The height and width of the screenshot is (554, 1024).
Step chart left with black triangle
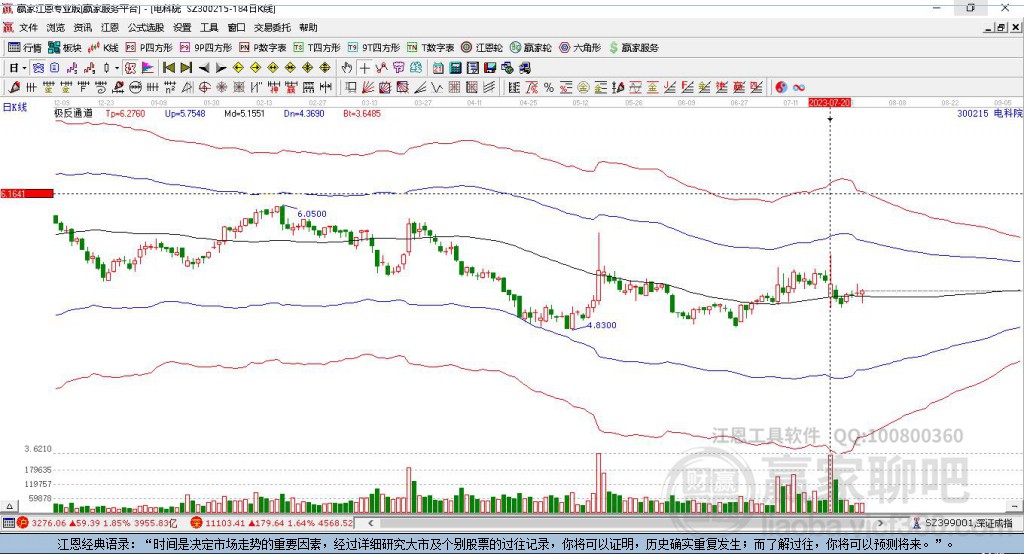pyautogui.click(x=204, y=68)
